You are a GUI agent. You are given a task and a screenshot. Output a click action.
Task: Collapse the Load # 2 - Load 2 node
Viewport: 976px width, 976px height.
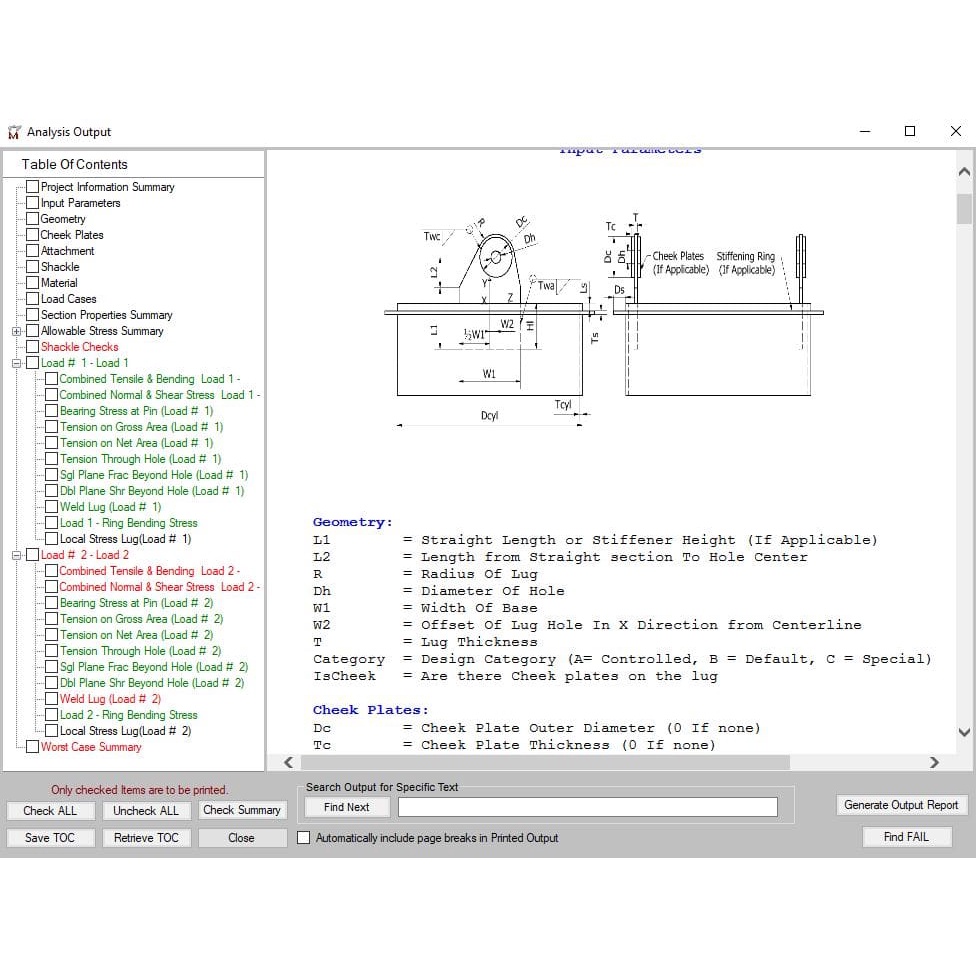click(17, 555)
